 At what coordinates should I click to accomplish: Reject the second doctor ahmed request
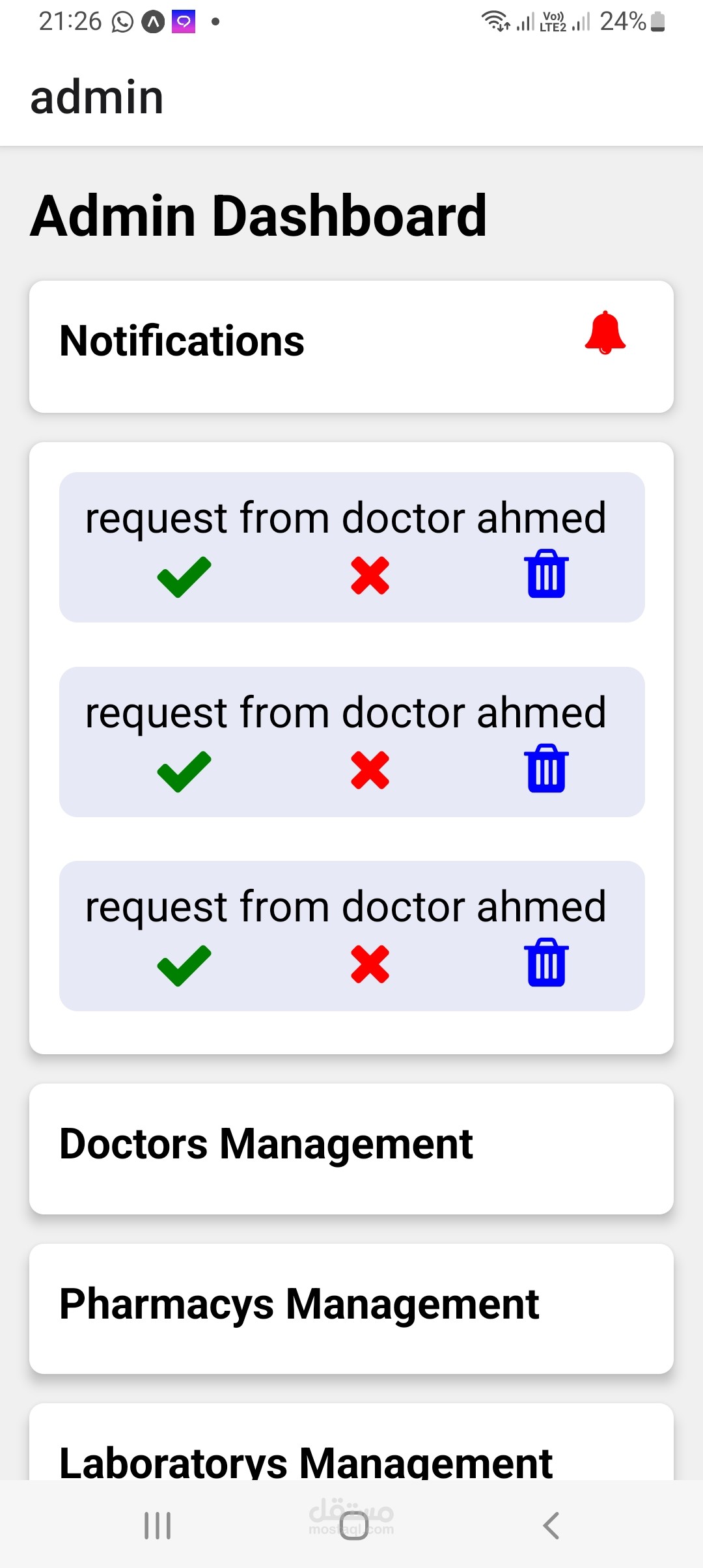[x=370, y=770]
